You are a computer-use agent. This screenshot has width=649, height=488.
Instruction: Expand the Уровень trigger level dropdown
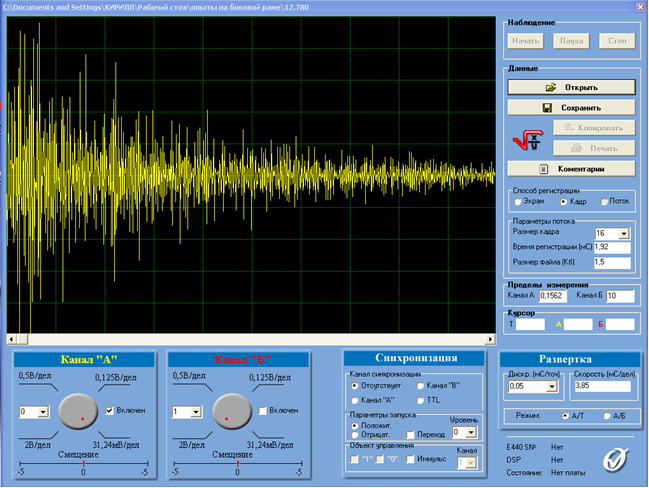click(x=471, y=433)
